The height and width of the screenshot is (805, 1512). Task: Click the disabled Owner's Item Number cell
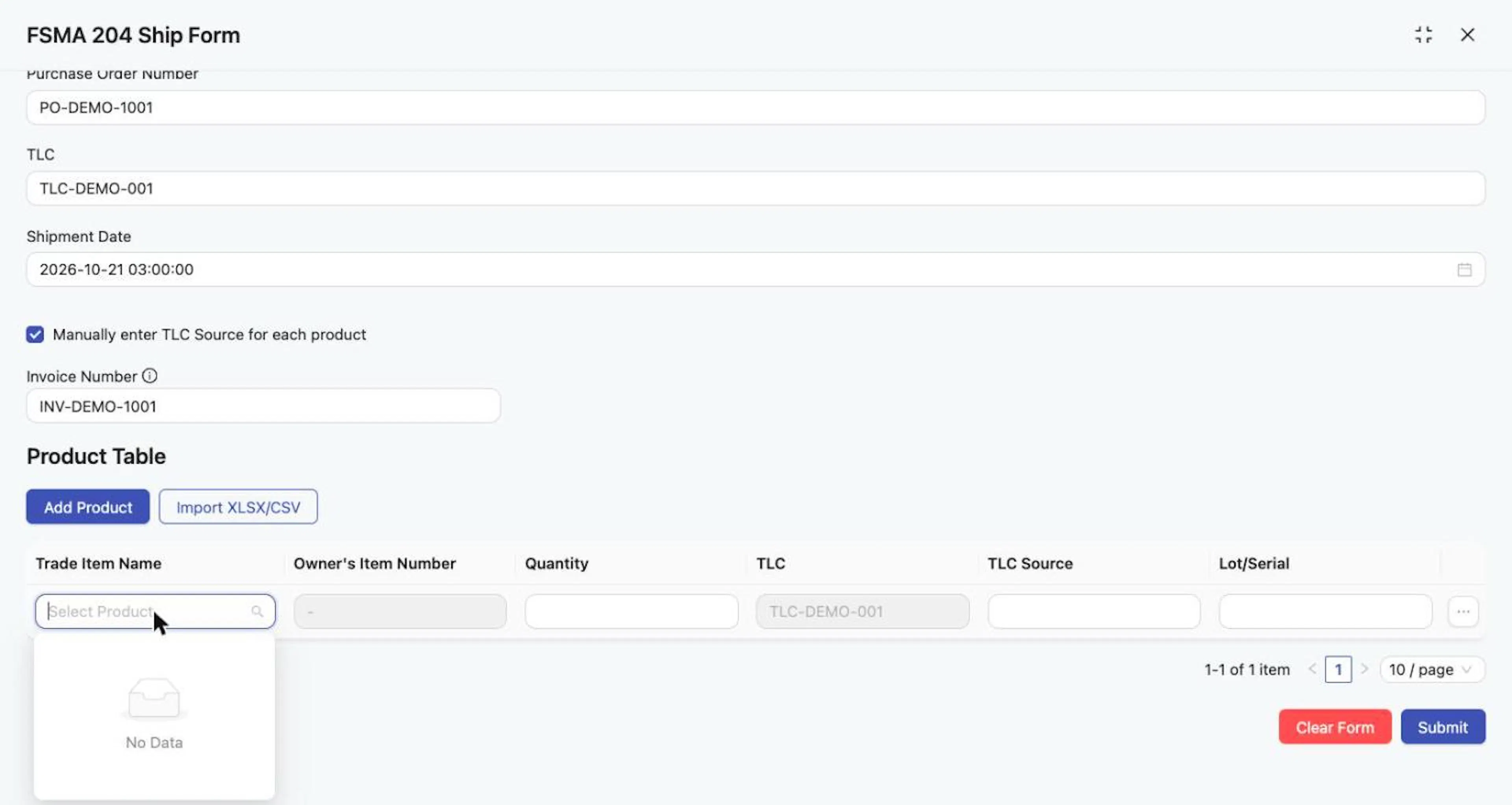coord(400,611)
